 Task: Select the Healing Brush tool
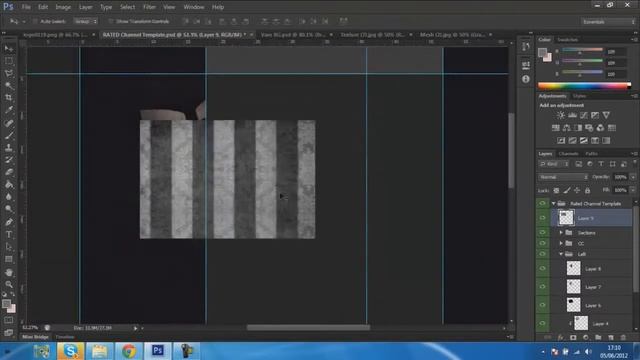pyautogui.click(x=9, y=123)
